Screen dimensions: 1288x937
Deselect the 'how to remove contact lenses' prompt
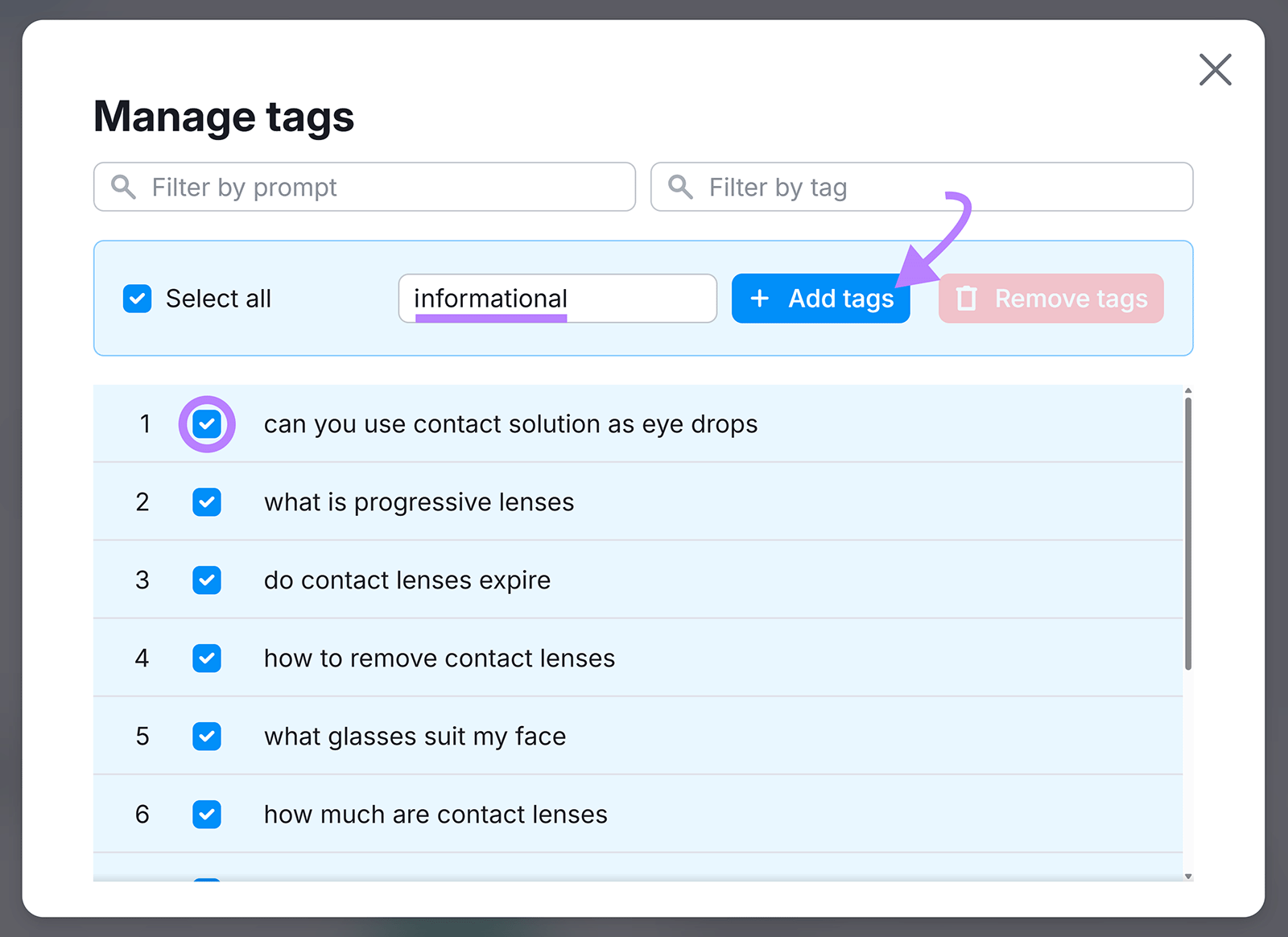coord(207,658)
